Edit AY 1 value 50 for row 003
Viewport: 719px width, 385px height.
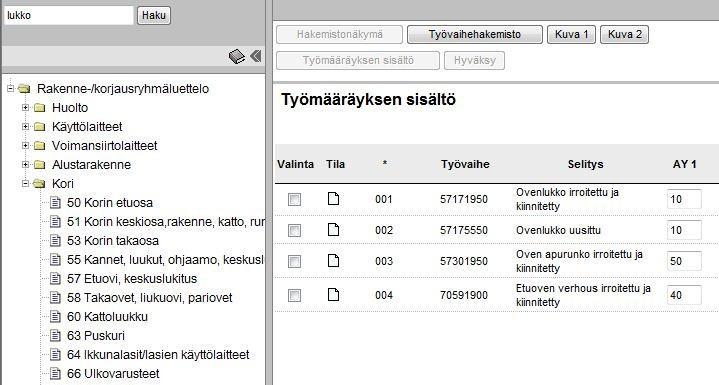tap(684, 261)
